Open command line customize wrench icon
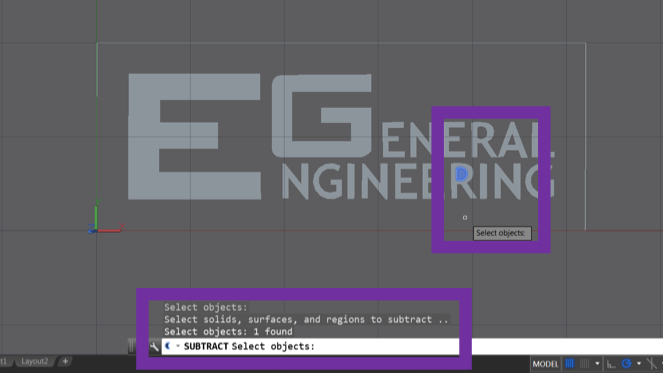 click(154, 347)
